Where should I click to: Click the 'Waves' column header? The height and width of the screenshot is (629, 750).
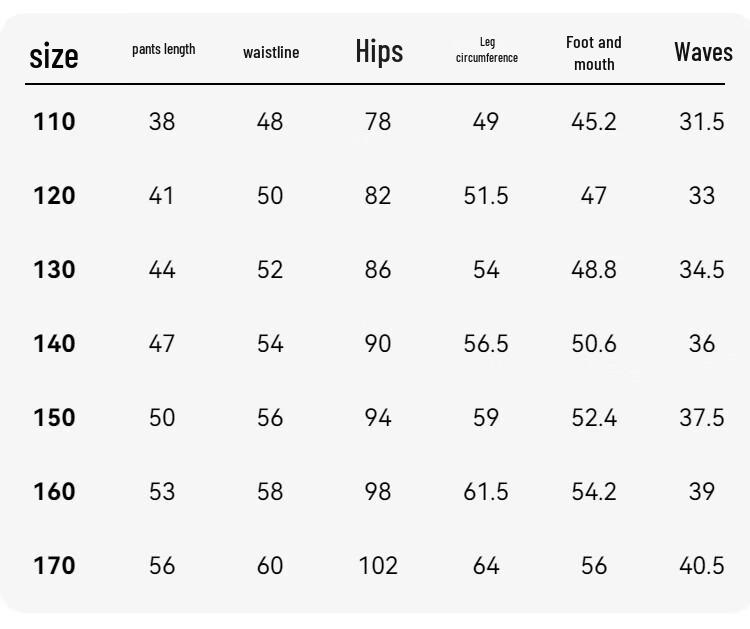[703, 52]
